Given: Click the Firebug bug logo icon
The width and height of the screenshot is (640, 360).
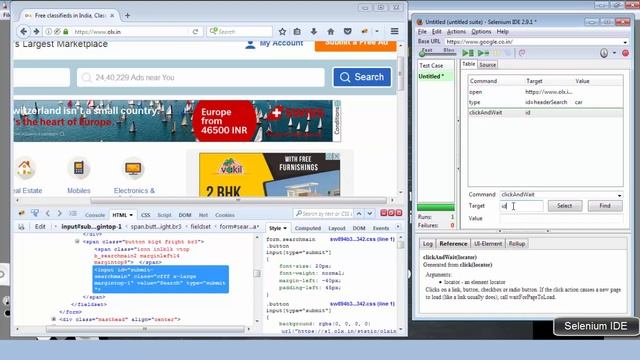Looking at the screenshot, I should click(x=21, y=213).
